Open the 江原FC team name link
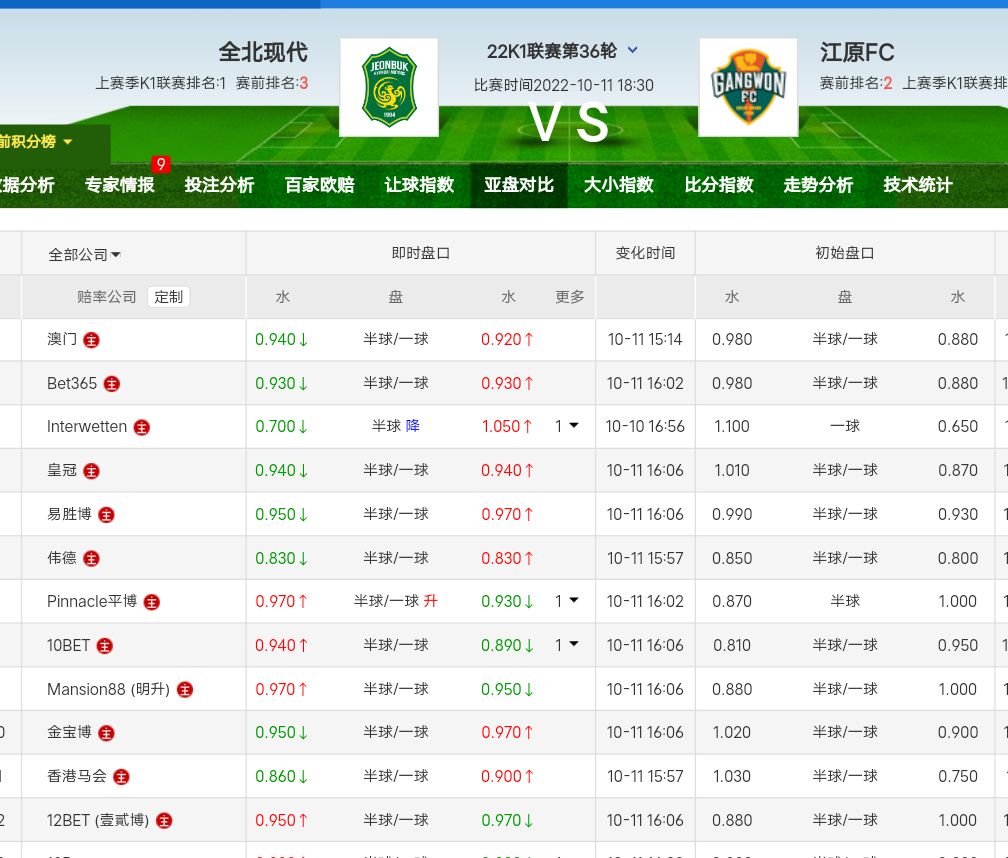 (857, 52)
